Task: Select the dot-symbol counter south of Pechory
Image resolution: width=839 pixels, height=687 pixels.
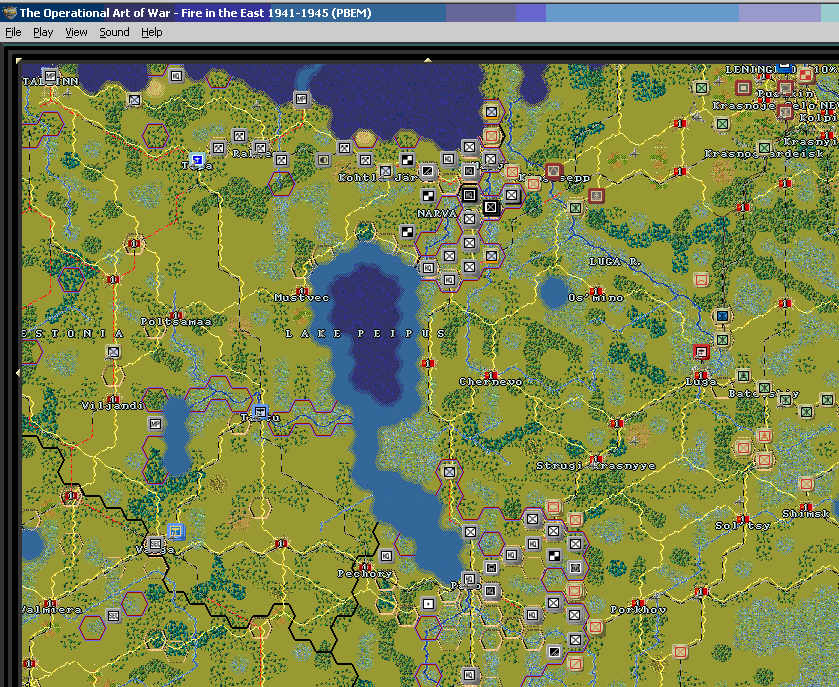Action: (428, 604)
